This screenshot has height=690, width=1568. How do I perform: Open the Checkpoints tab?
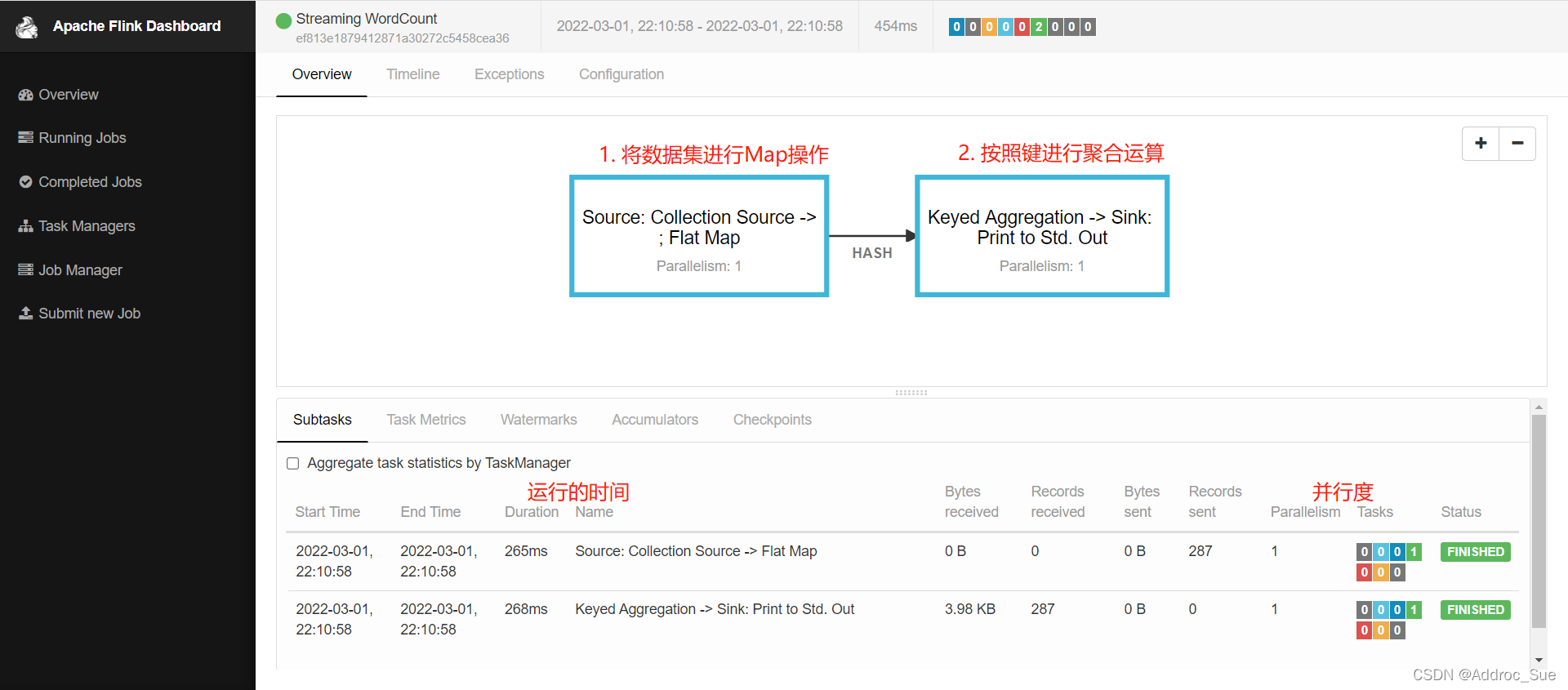coord(773,420)
